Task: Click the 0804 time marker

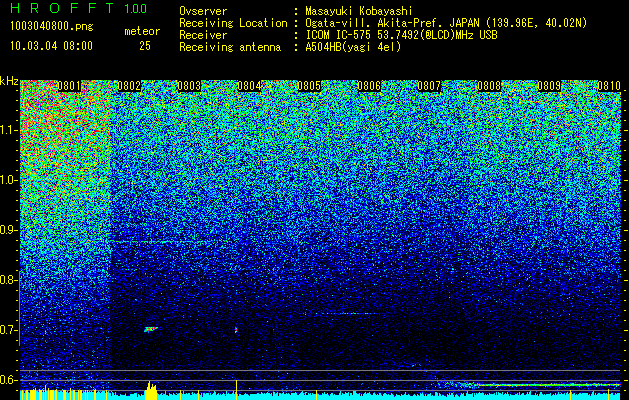Action: 249,86
